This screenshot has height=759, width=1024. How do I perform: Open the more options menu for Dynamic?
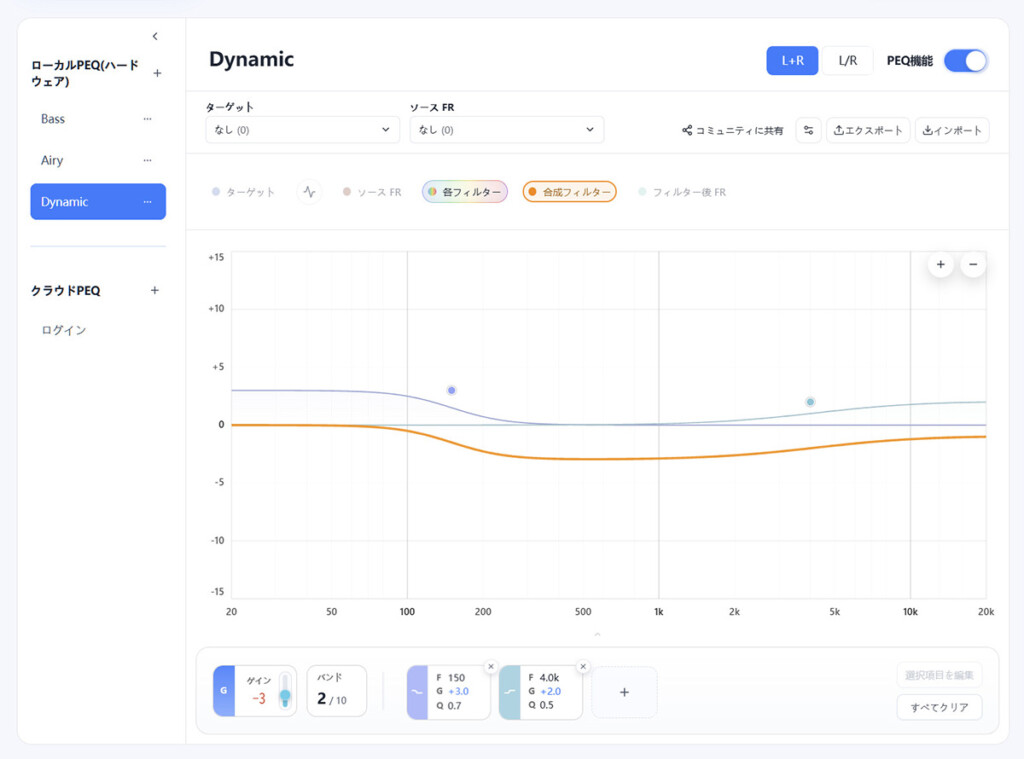[x=148, y=202]
